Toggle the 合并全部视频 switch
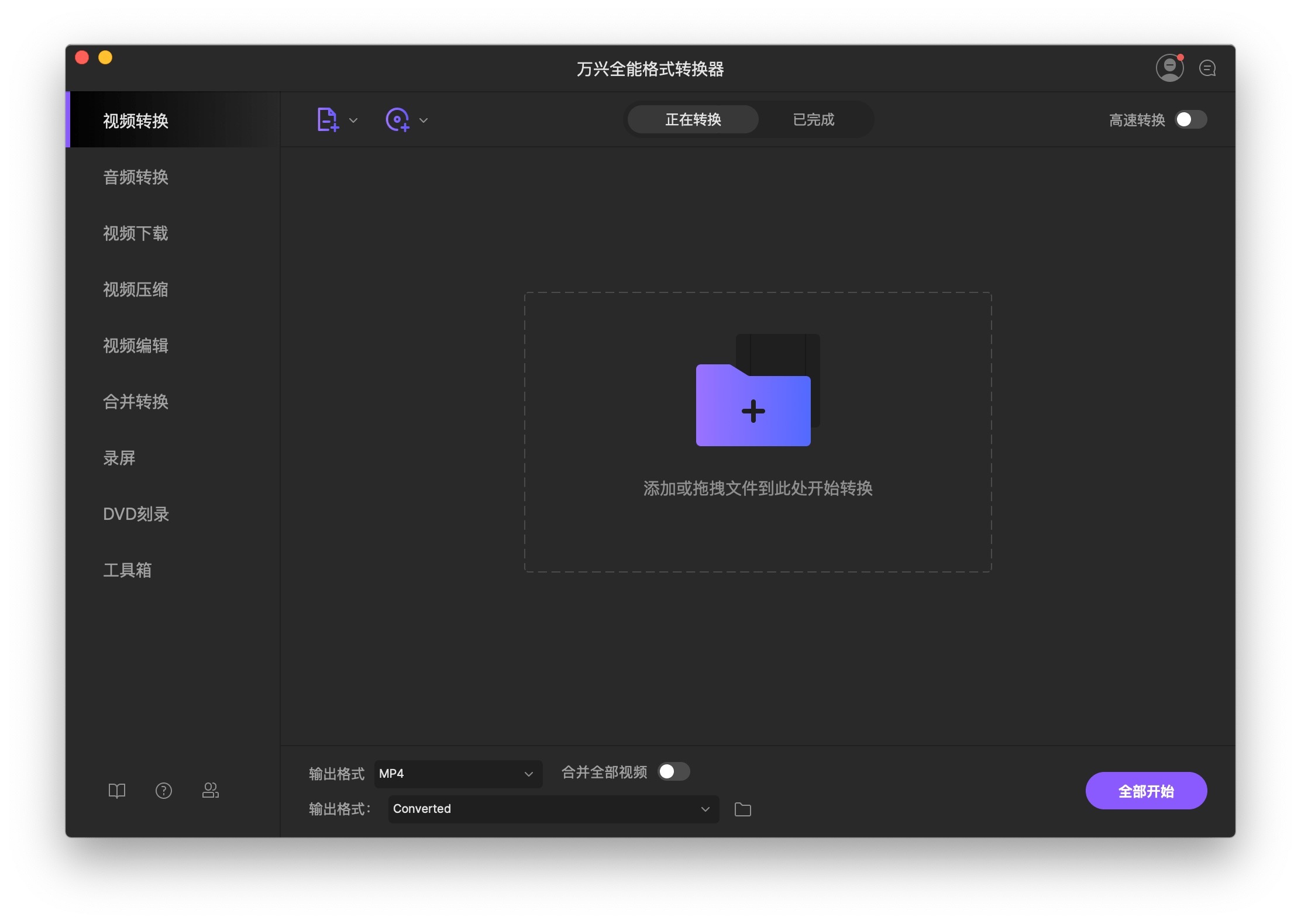 pyautogui.click(x=674, y=772)
